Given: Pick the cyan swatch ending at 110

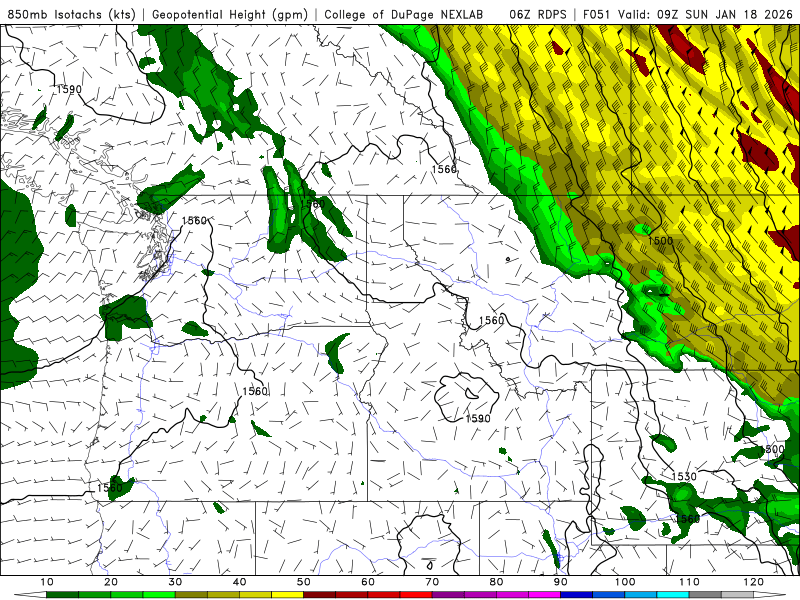Looking at the screenshot, I should (x=673, y=595).
